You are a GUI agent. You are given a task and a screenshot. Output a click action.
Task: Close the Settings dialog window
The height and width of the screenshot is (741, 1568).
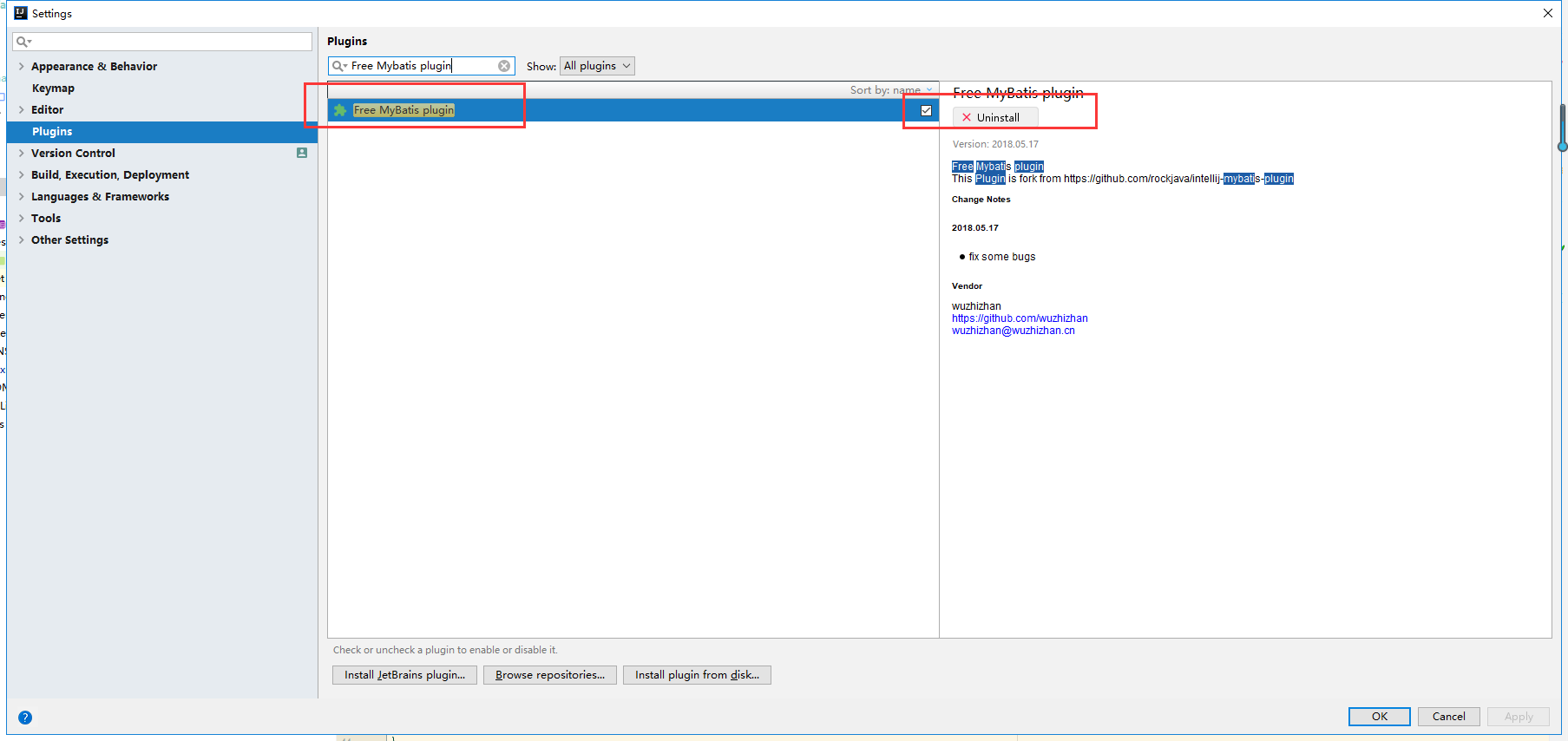tap(1548, 13)
